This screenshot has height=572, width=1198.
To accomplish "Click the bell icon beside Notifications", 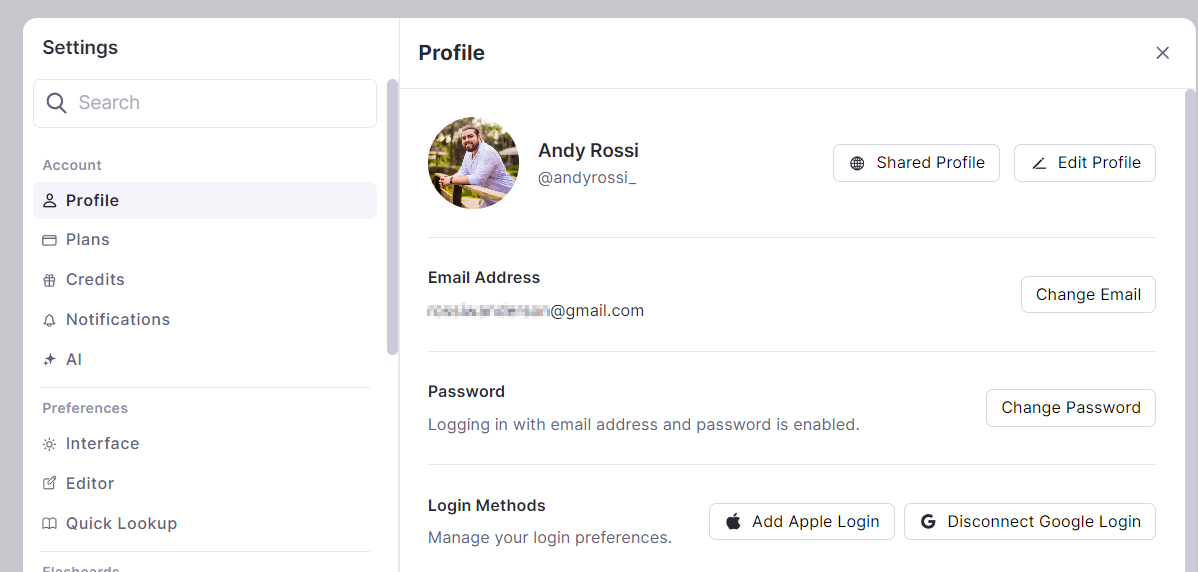I will point(49,320).
